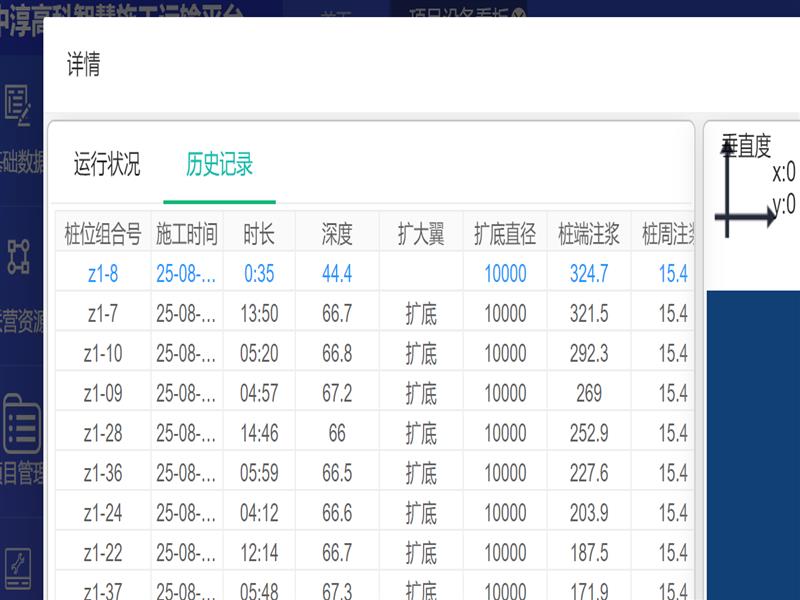Click the 垂直度 coordinate axis icon
The height and width of the screenshot is (600, 800).
coord(745,192)
